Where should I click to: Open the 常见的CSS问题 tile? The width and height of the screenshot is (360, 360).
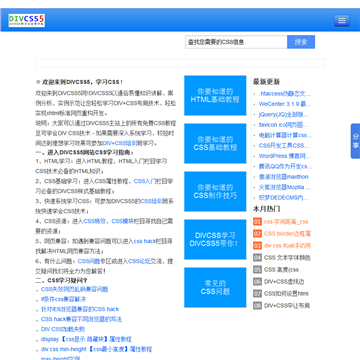(x=215, y=287)
